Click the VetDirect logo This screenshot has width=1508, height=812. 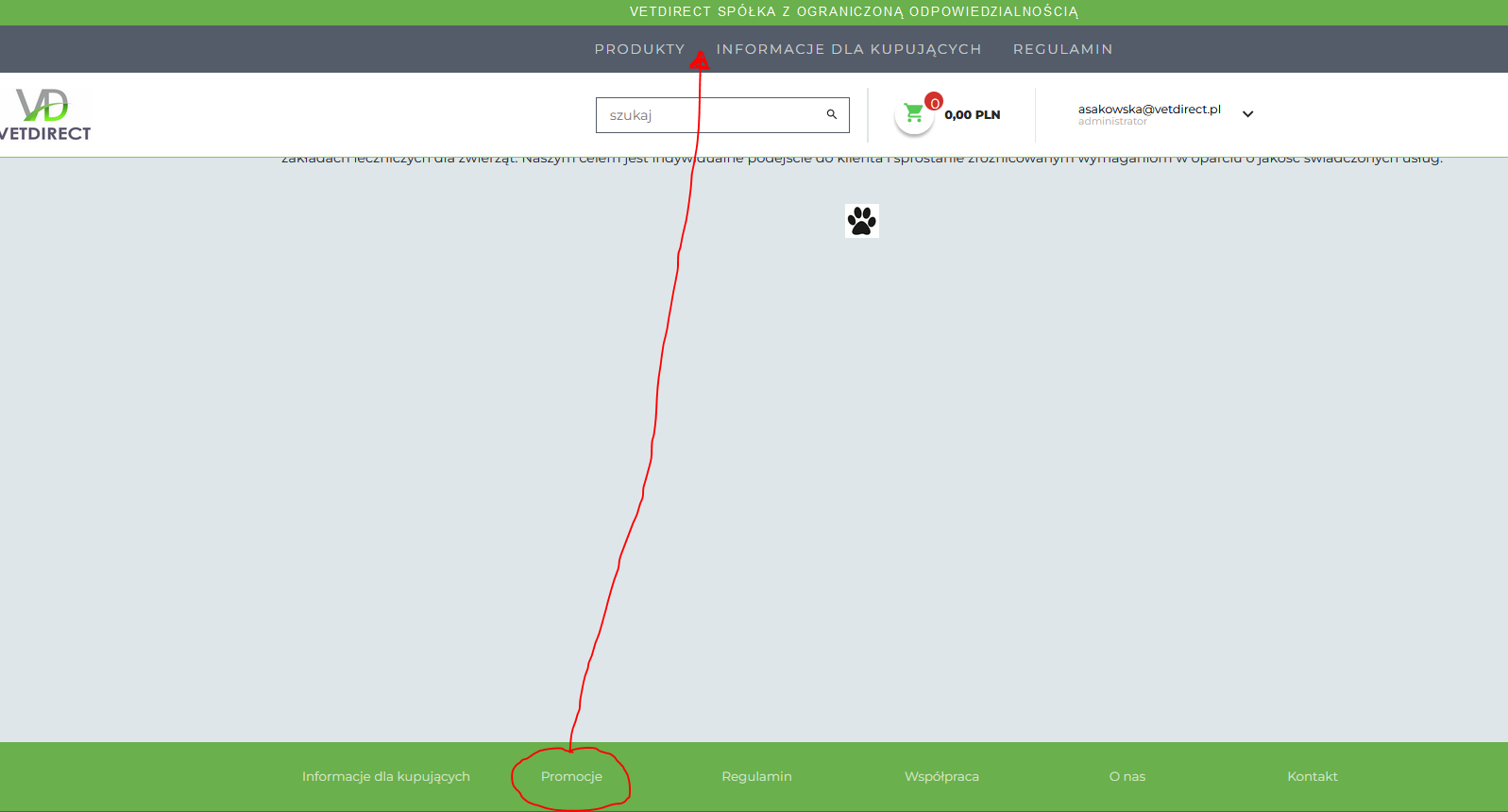coord(44,115)
